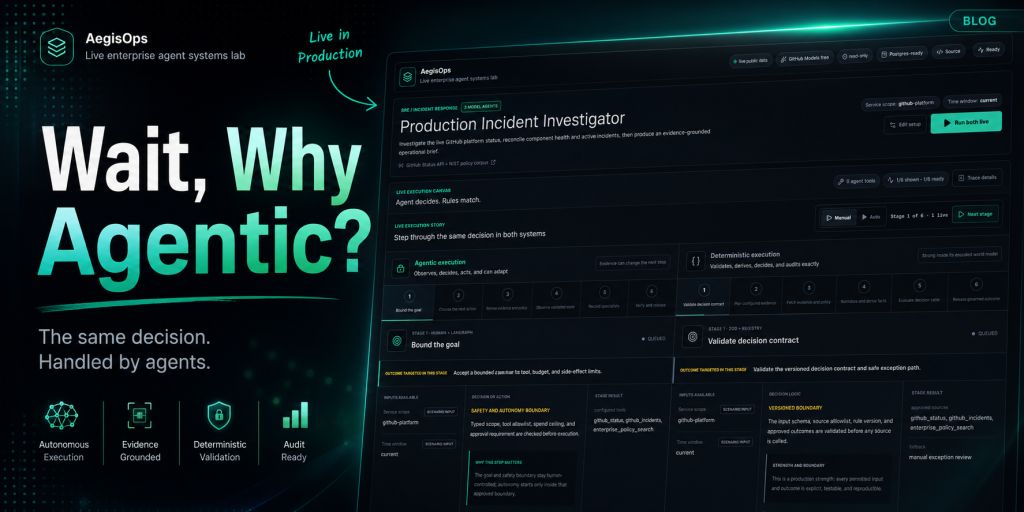Click the Strong inside its encoded world model tag

pyautogui.click(x=959, y=255)
